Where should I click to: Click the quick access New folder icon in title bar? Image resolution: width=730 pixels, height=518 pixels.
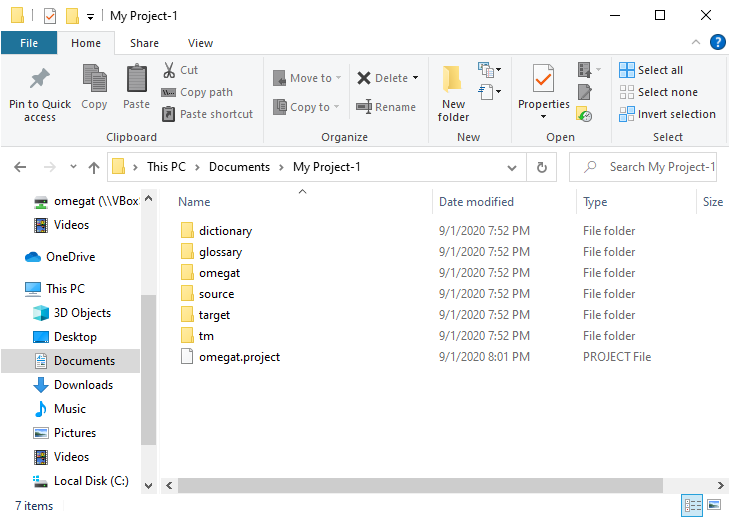point(72,16)
